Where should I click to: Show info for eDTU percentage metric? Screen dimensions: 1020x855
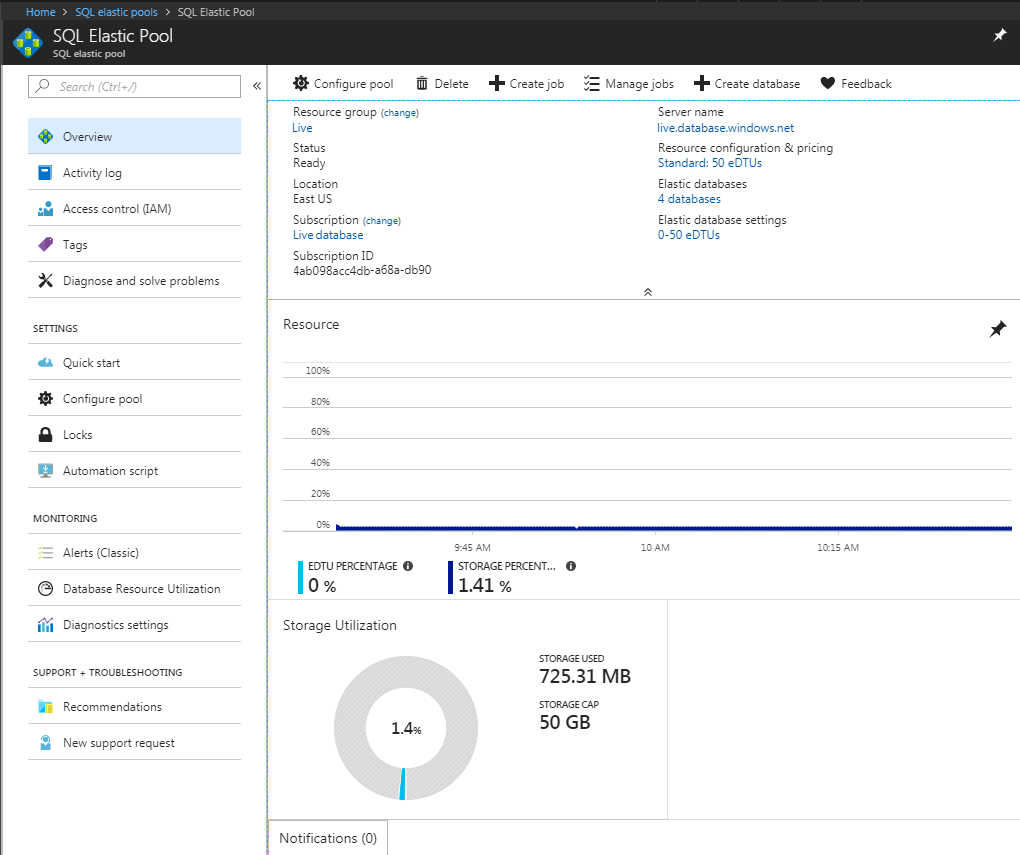coord(408,566)
